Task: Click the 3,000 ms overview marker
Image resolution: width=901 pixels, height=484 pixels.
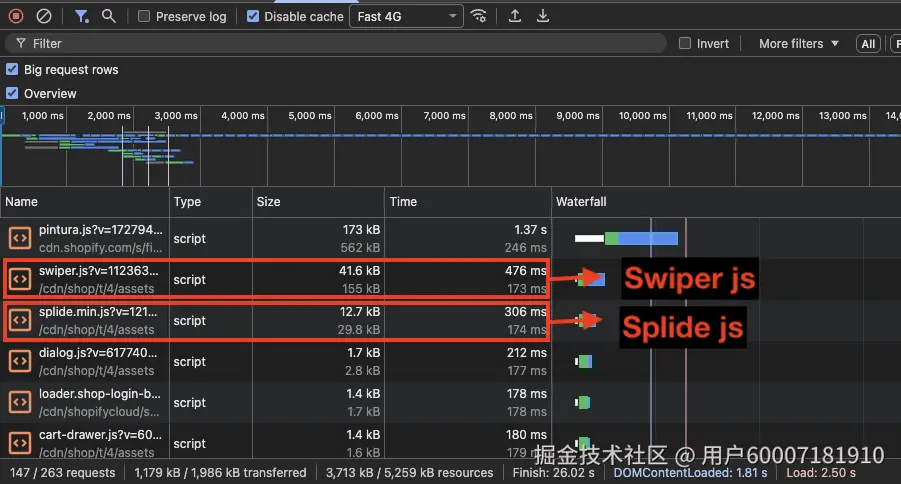Action: 176,116
